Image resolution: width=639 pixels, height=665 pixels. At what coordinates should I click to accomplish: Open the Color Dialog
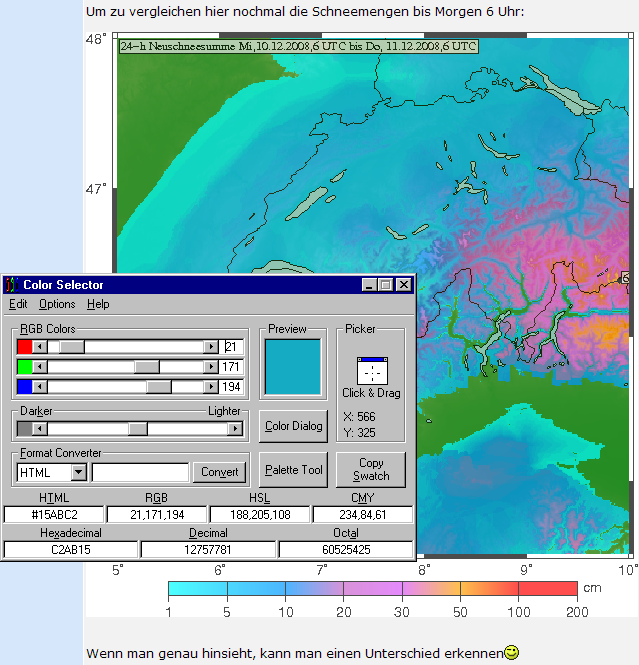click(x=293, y=426)
